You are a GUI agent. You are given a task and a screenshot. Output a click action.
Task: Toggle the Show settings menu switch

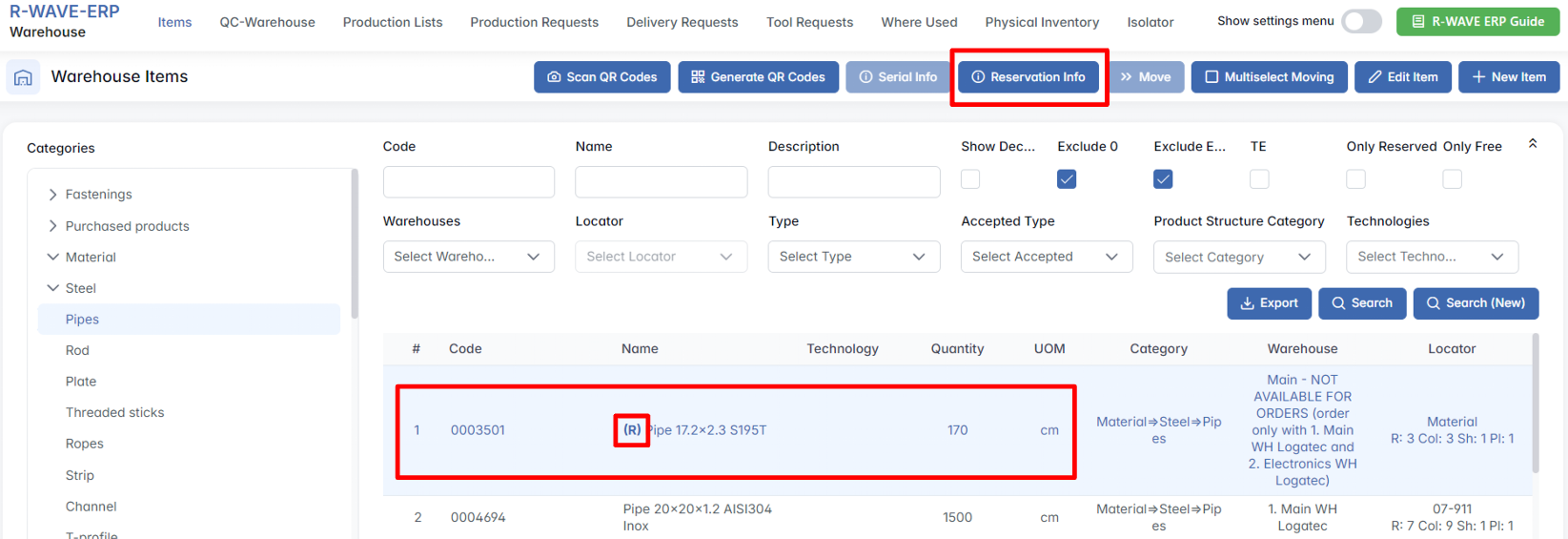coord(1360,21)
